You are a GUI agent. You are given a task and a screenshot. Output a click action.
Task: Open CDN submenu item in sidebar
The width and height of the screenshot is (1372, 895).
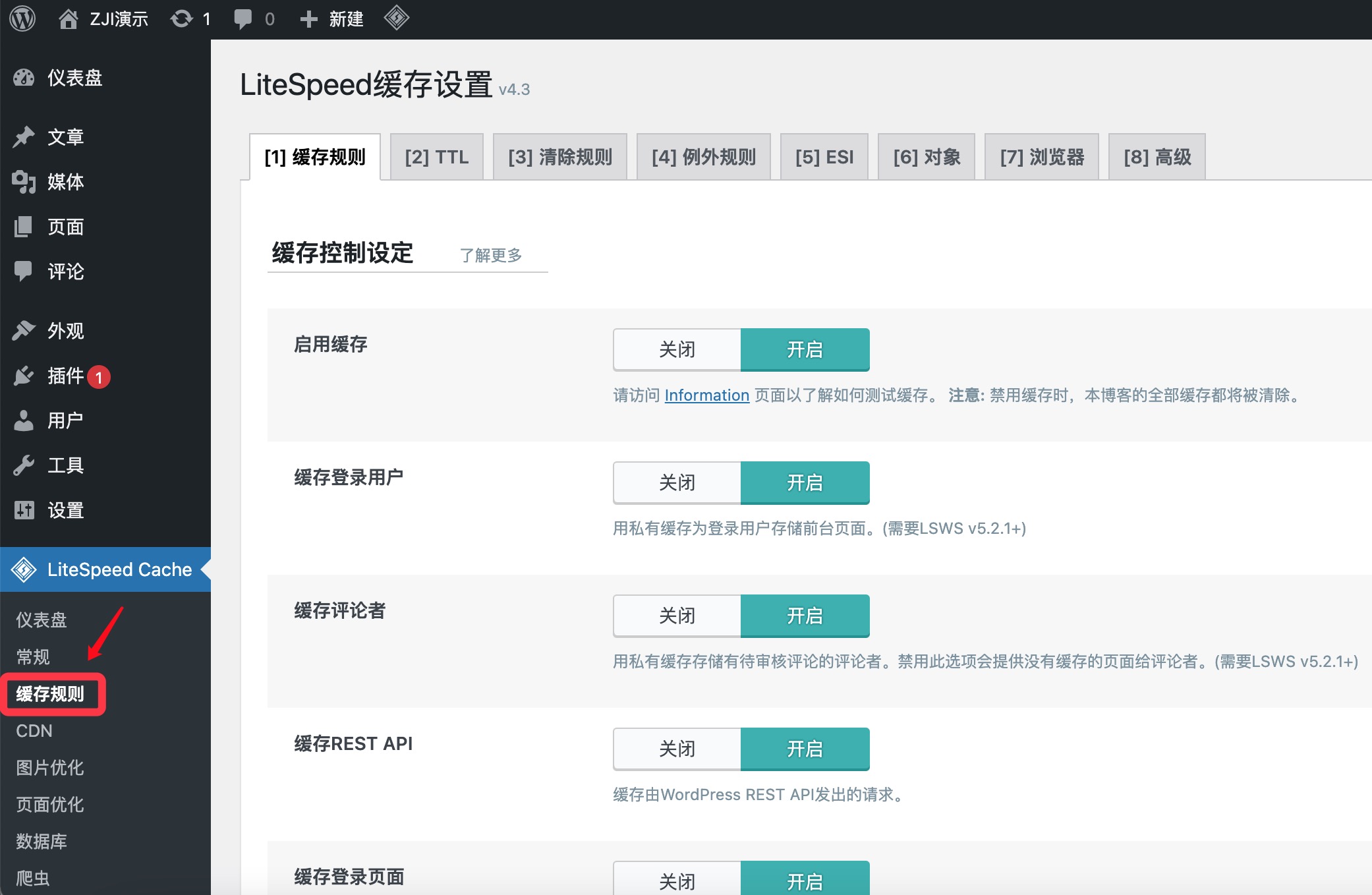(34, 730)
